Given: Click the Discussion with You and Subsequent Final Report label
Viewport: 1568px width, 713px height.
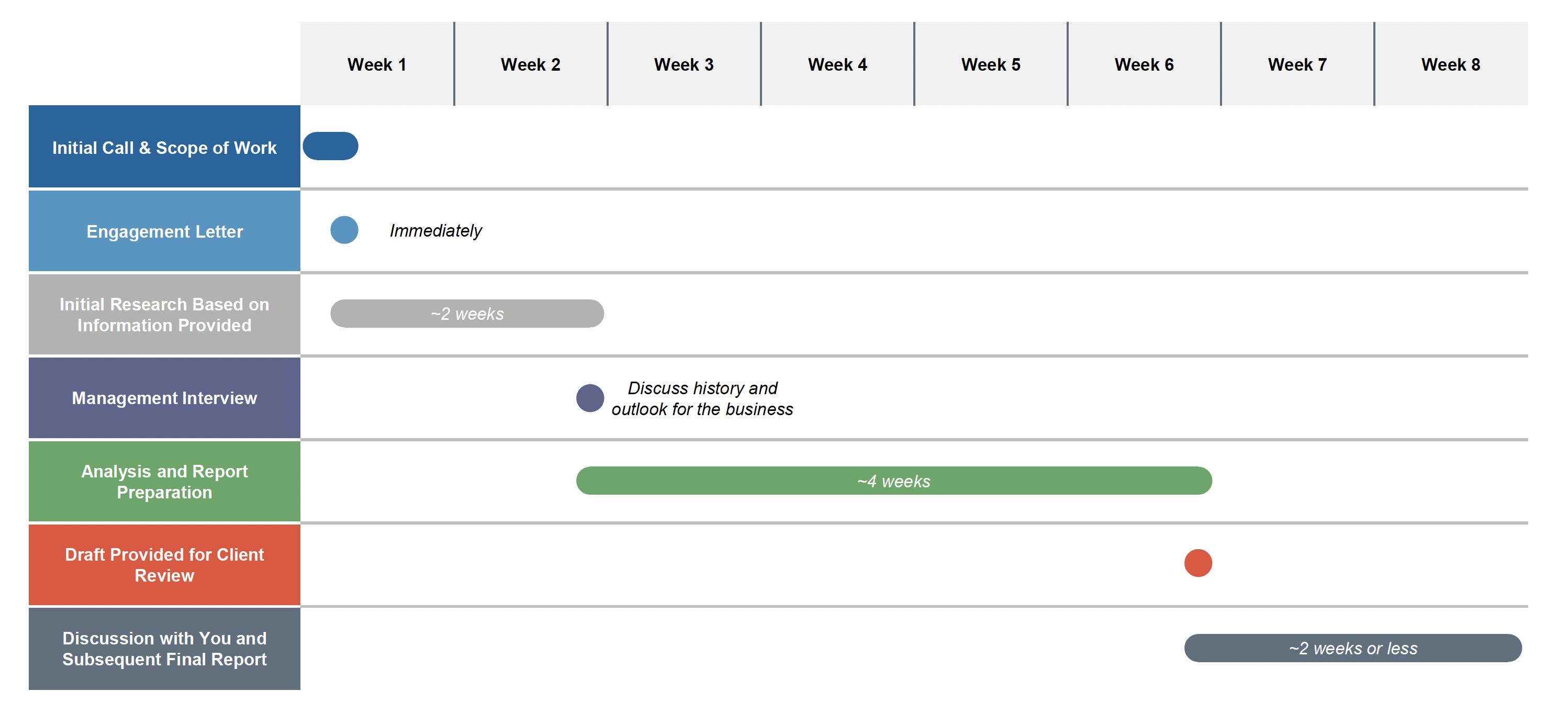Looking at the screenshot, I should (164, 649).
